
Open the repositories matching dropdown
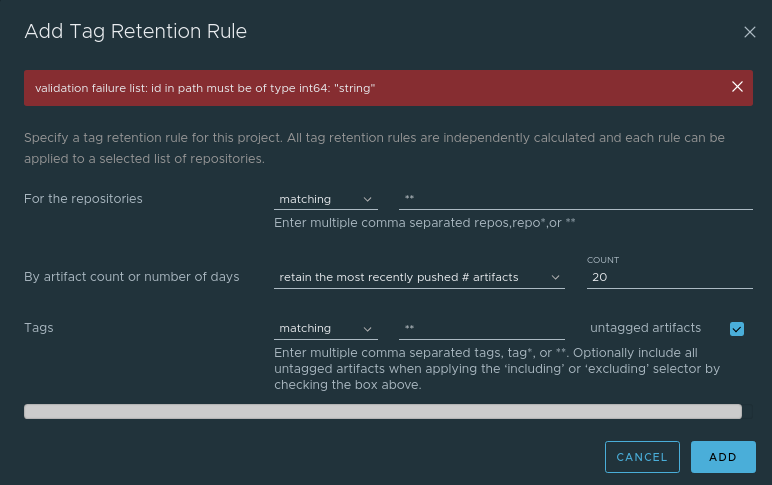(x=325, y=199)
